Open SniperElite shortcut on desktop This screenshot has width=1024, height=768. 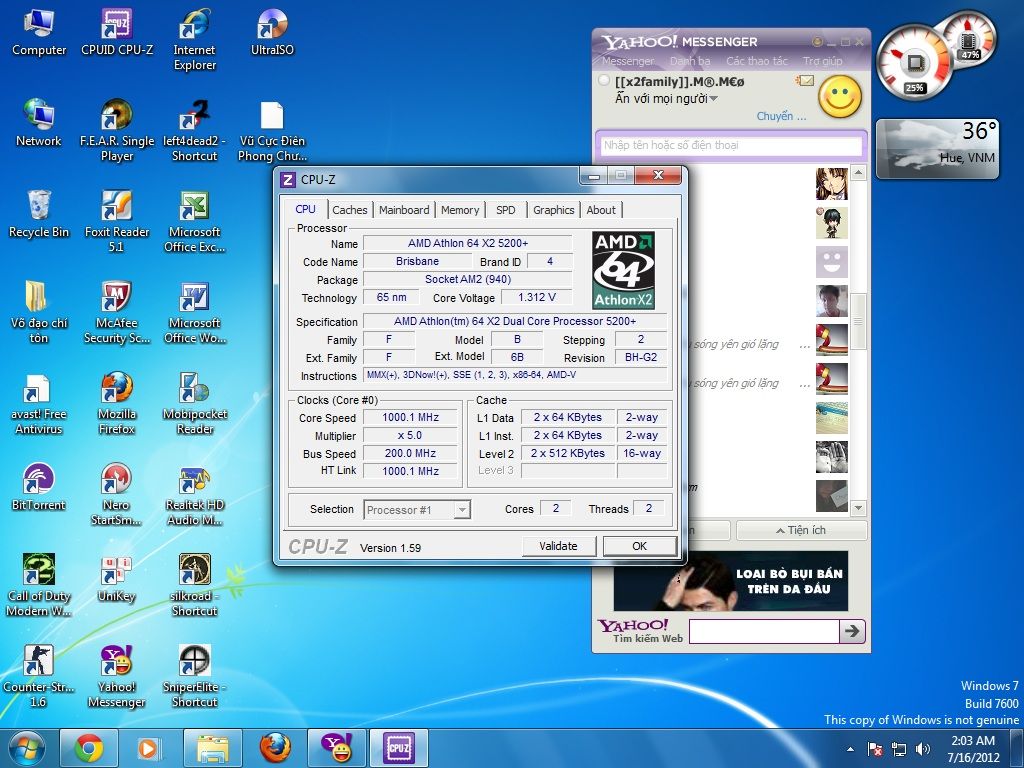click(195, 676)
